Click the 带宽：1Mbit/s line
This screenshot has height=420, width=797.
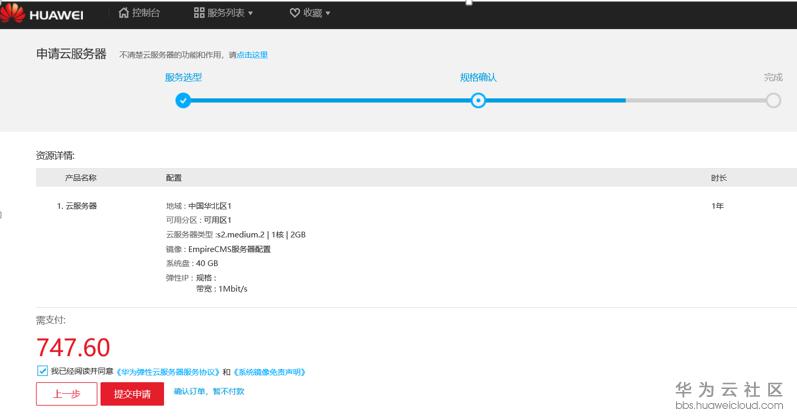point(222,289)
